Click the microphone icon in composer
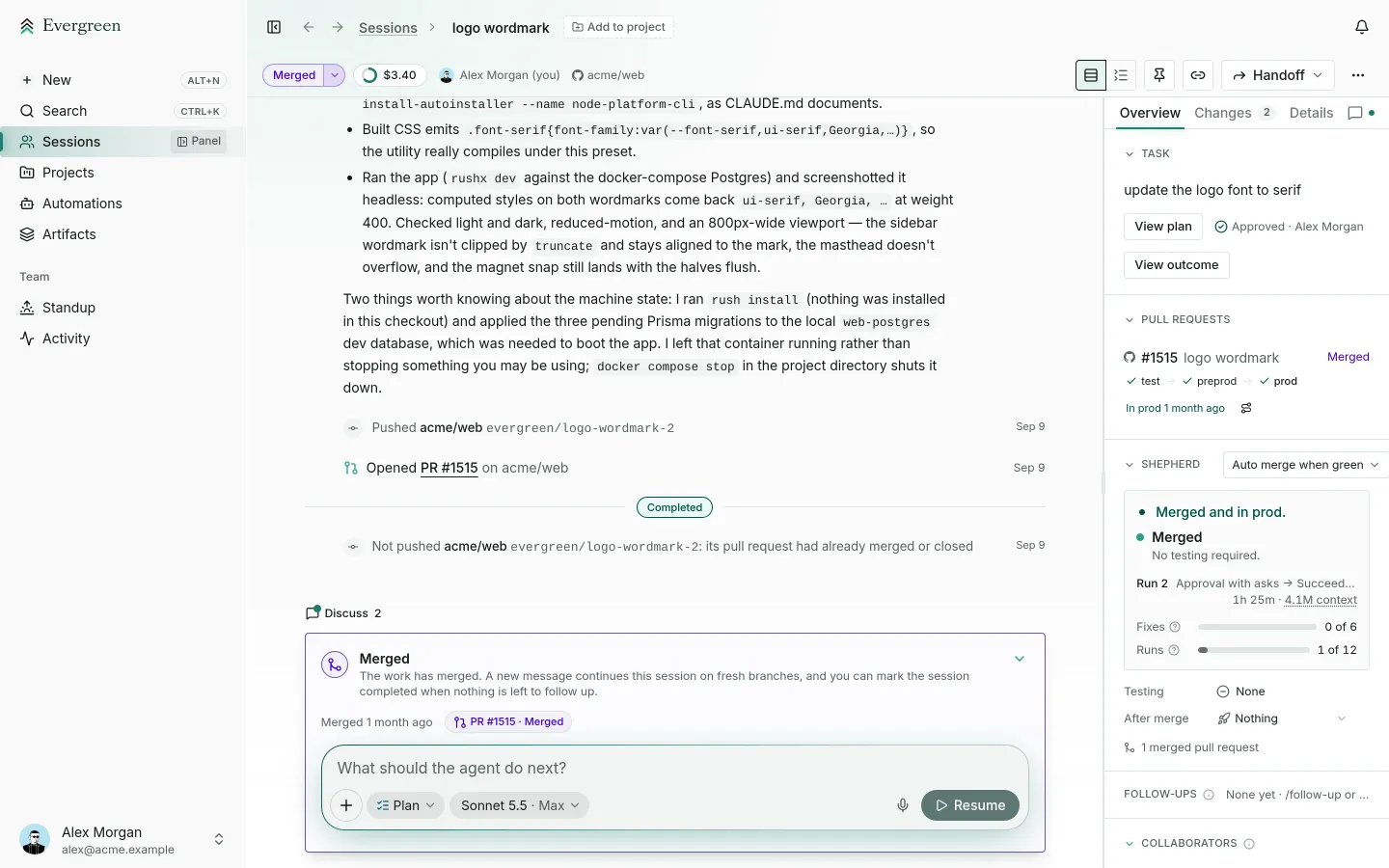Viewport: 1389px width, 868px height. [x=903, y=805]
